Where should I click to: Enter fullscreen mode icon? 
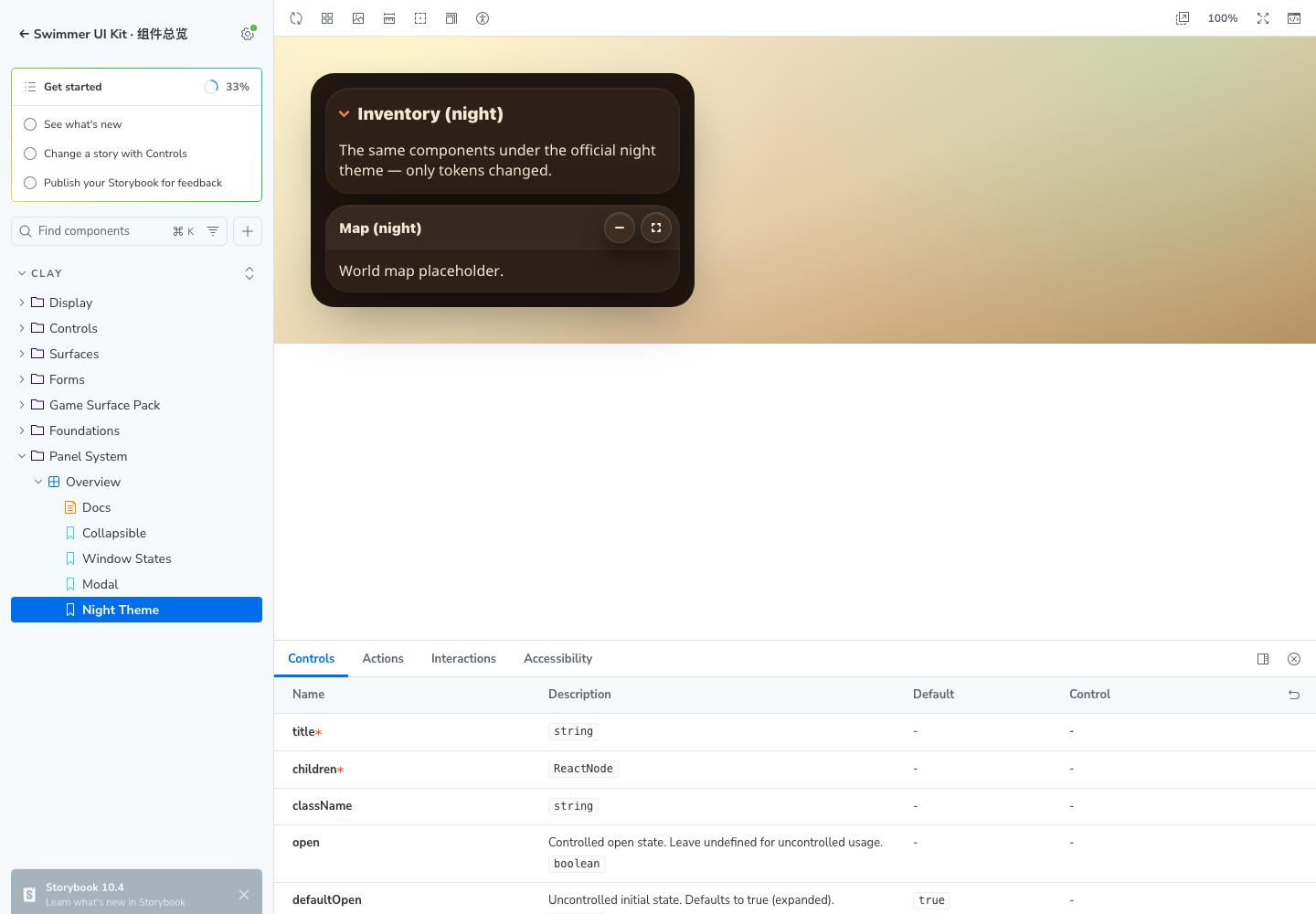(x=1263, y=18)
